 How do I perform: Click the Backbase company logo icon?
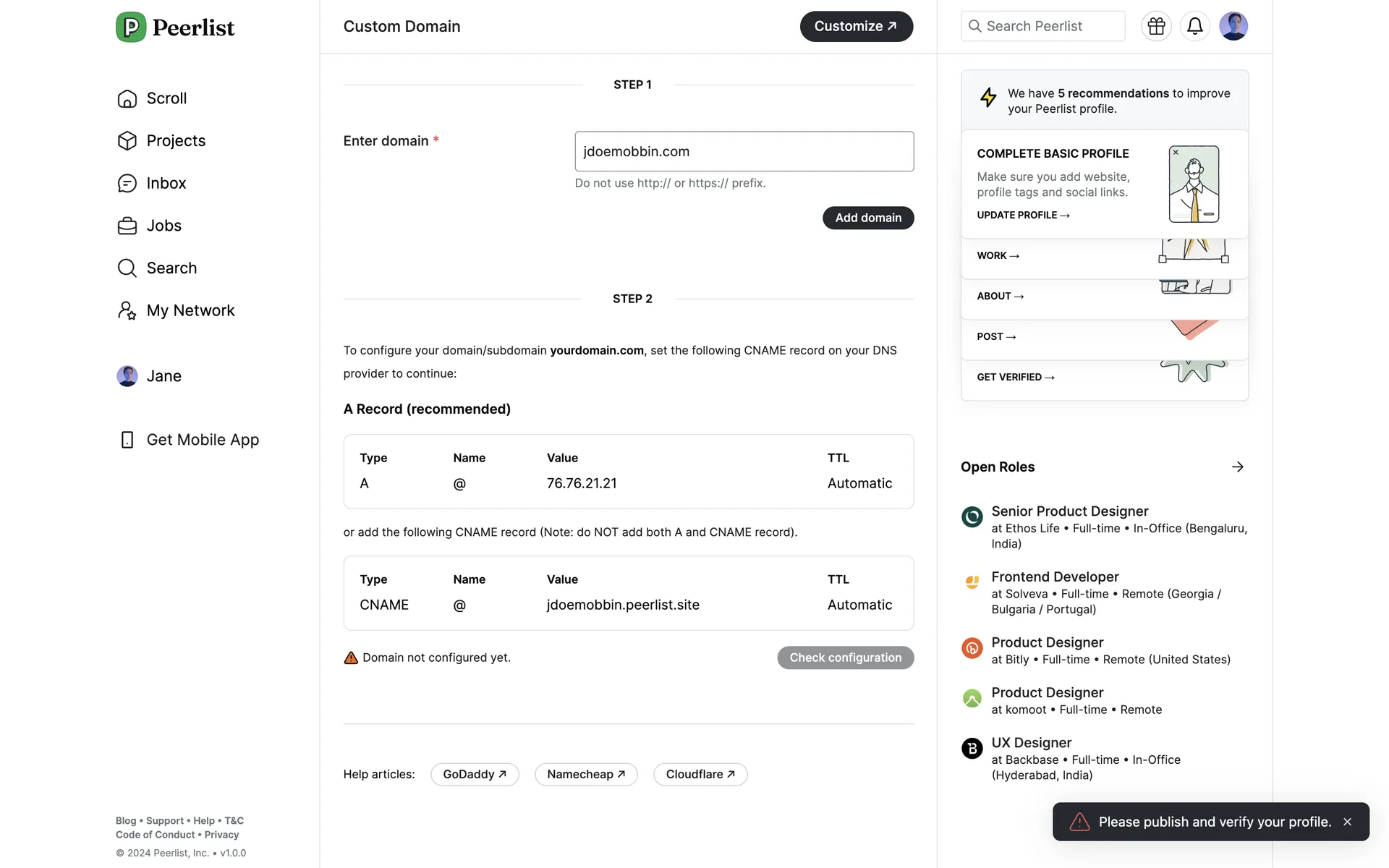coord(972,748)
